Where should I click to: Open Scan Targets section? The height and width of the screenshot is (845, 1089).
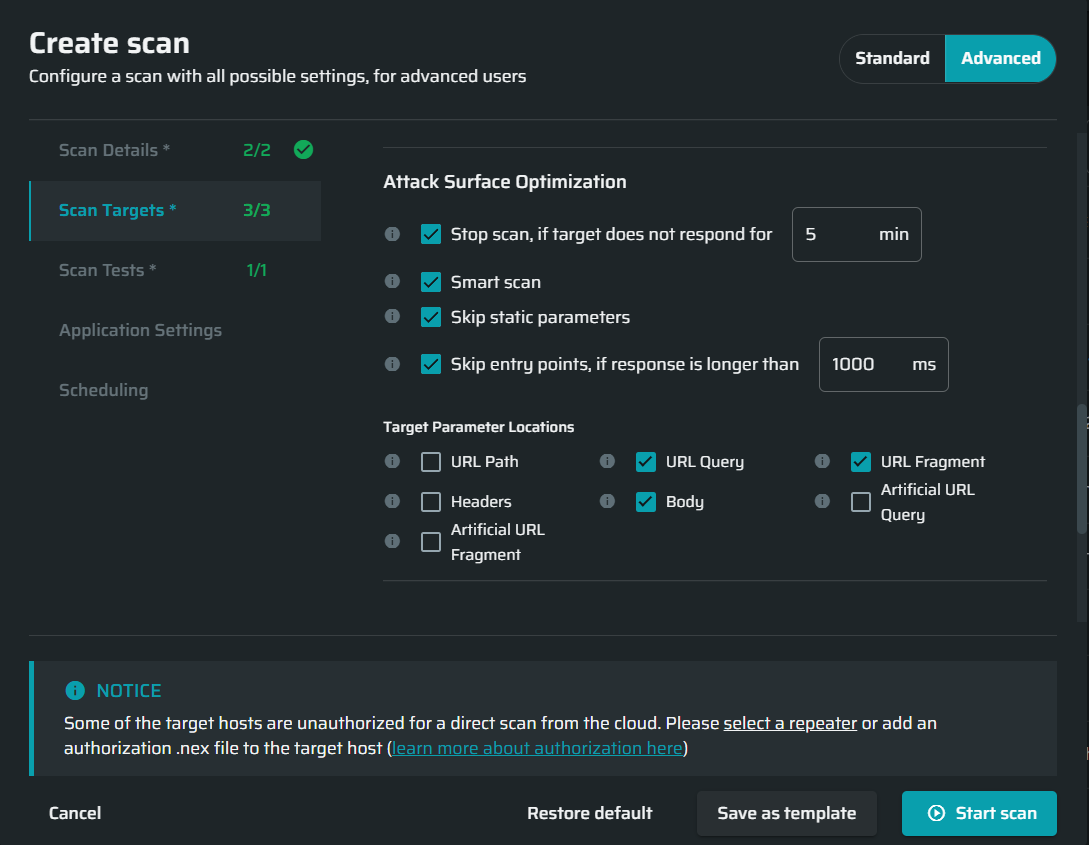175,210
